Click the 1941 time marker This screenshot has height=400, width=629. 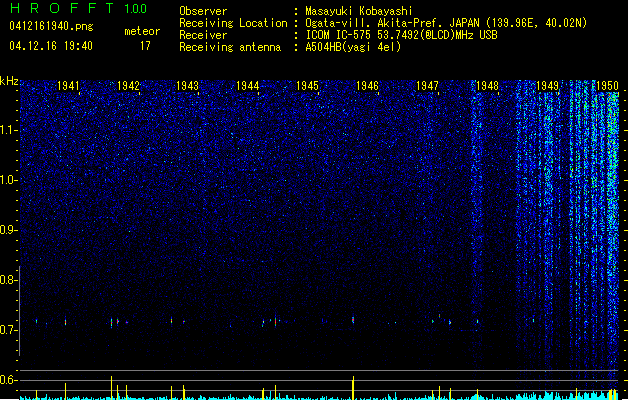(x=68, y=86)
